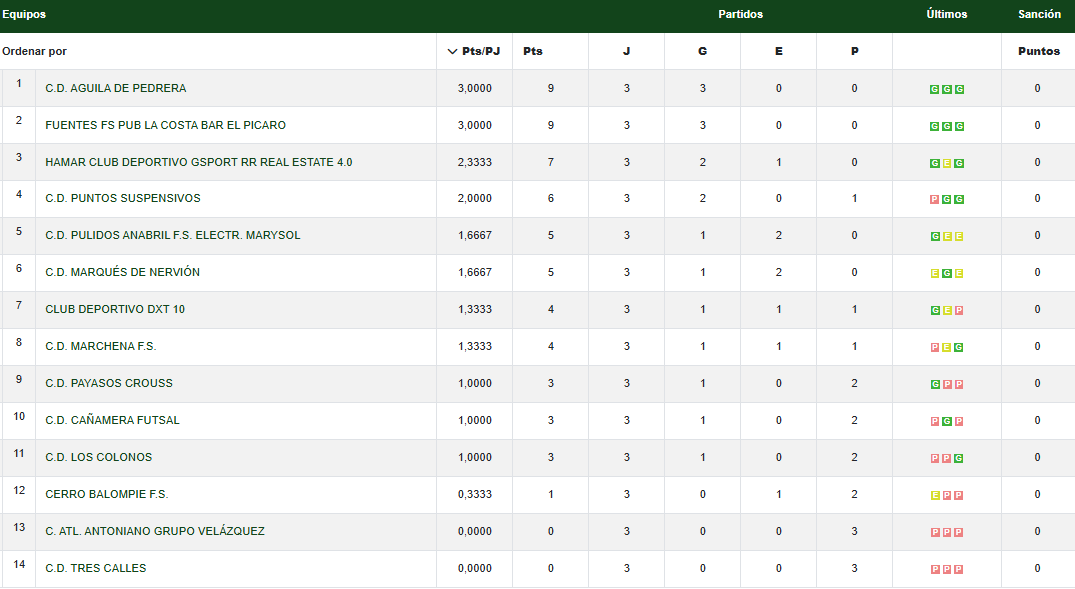
Task: Sort by the E draws column header
Action: pyautogui.click(x=778, y=51)
